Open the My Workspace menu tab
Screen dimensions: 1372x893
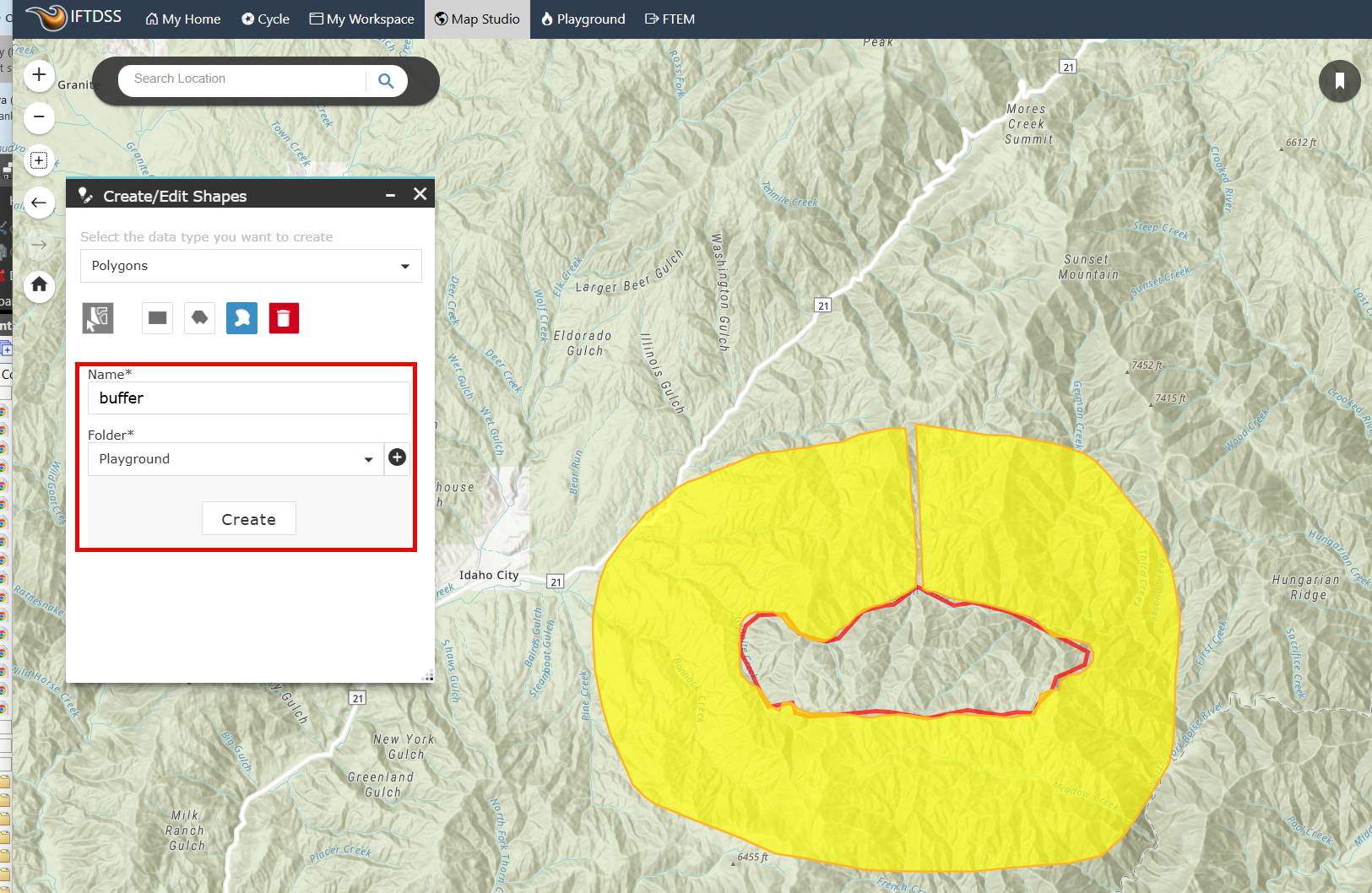click(x=362, y=19)
